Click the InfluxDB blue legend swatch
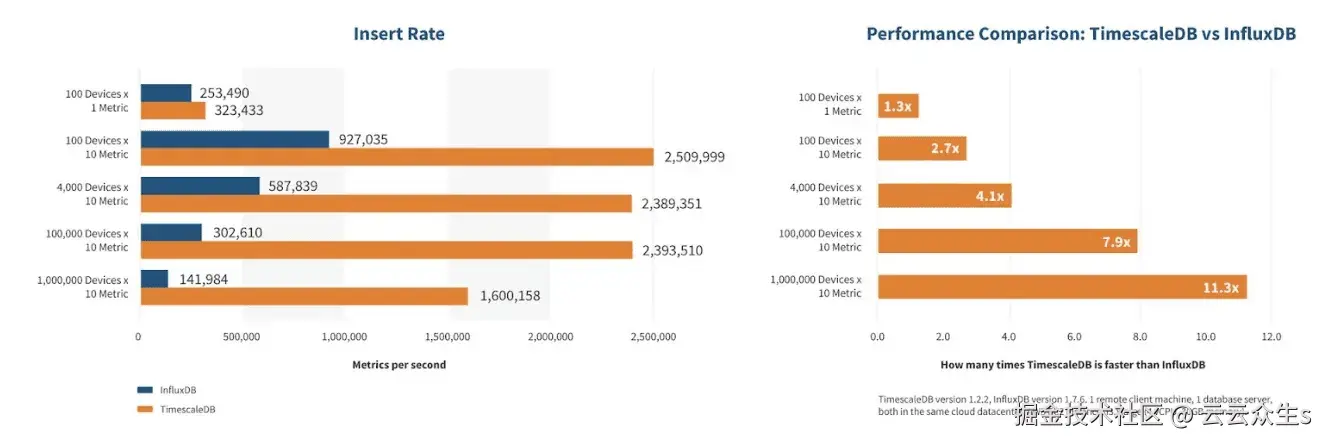The height and width of the screenshot is (444, 1327). [145, 390]
